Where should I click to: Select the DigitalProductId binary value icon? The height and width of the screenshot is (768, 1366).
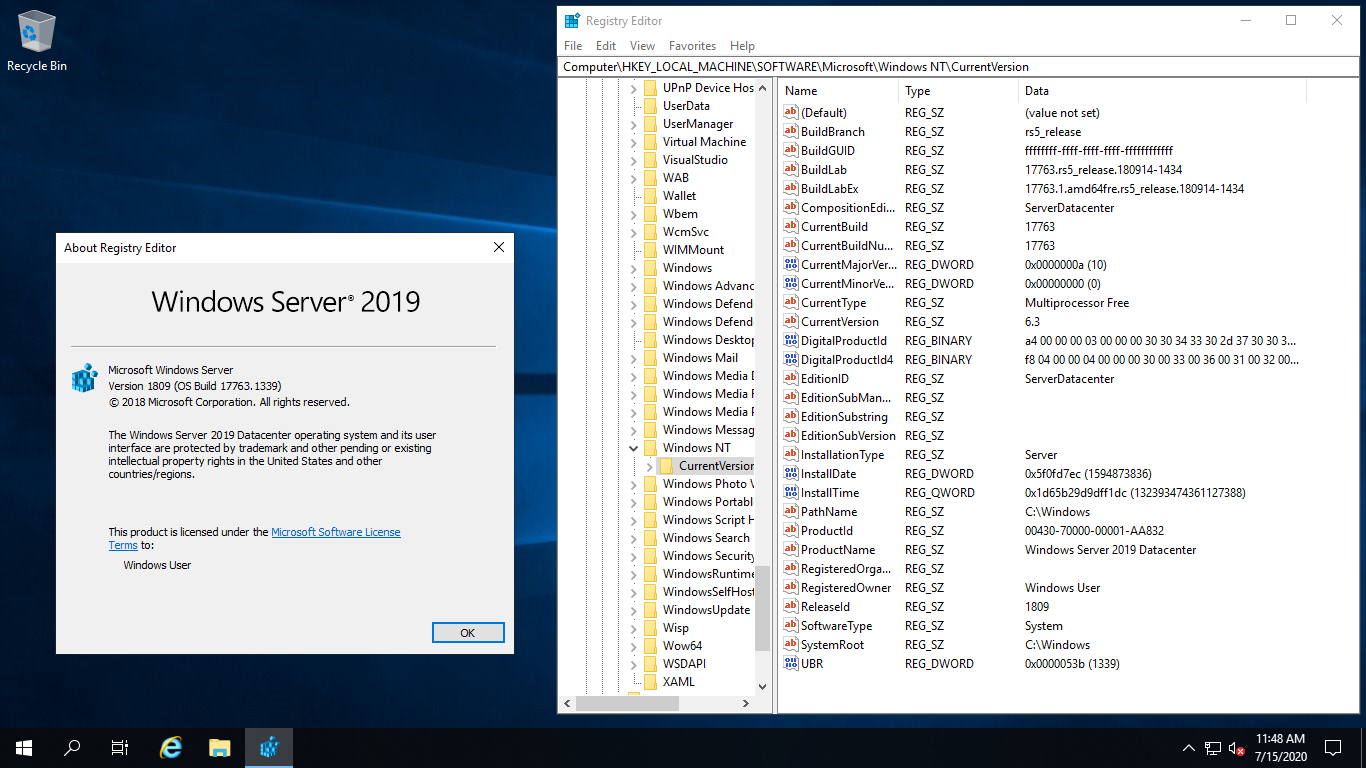pos(791,341)
